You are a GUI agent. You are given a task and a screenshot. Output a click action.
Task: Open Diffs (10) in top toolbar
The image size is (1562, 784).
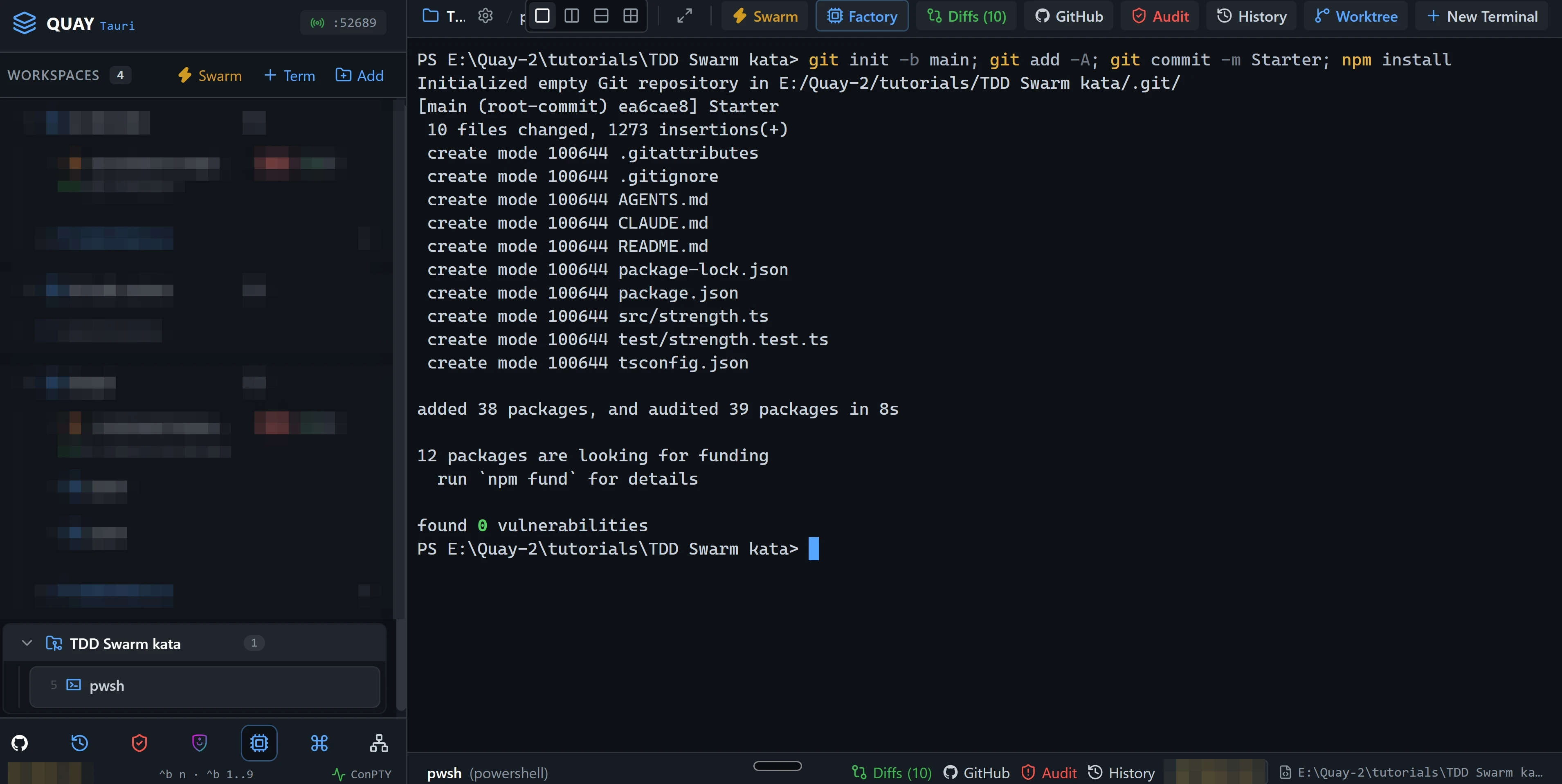point(966,16)
